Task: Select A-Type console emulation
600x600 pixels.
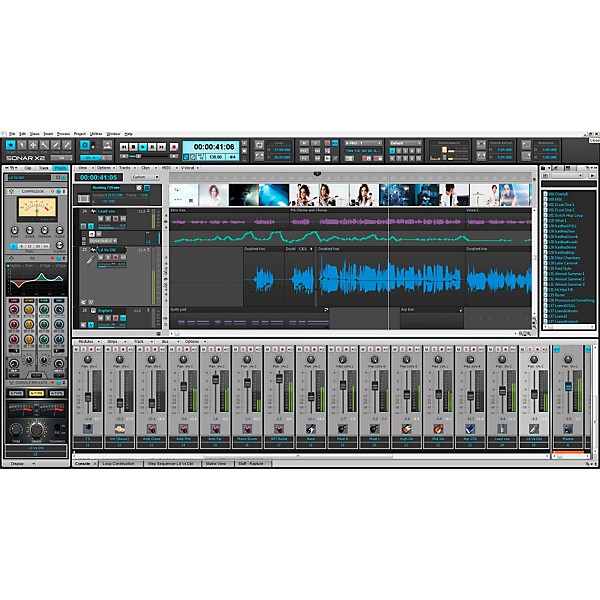Action: [x=57, y=393]
